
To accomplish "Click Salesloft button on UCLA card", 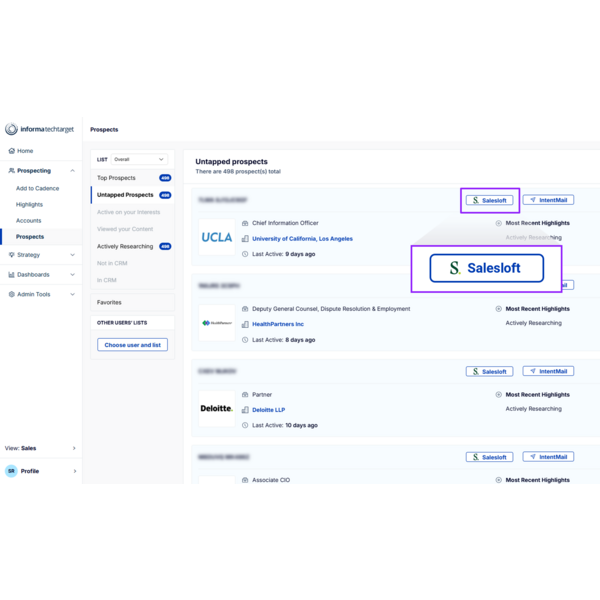I will click(489, 200).
